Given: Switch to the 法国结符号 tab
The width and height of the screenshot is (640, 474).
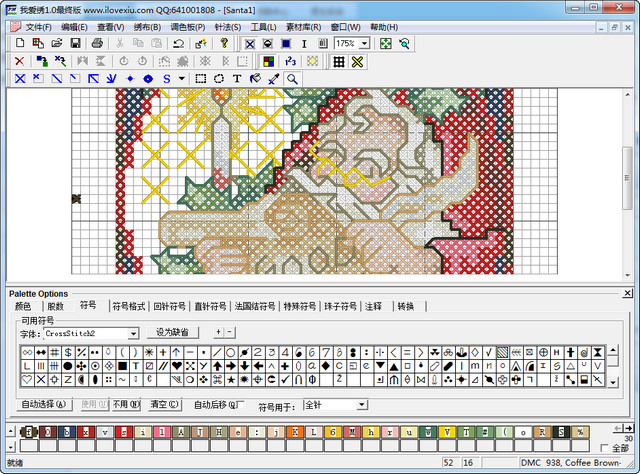Looking at the screenshot, I should [255, 306].
